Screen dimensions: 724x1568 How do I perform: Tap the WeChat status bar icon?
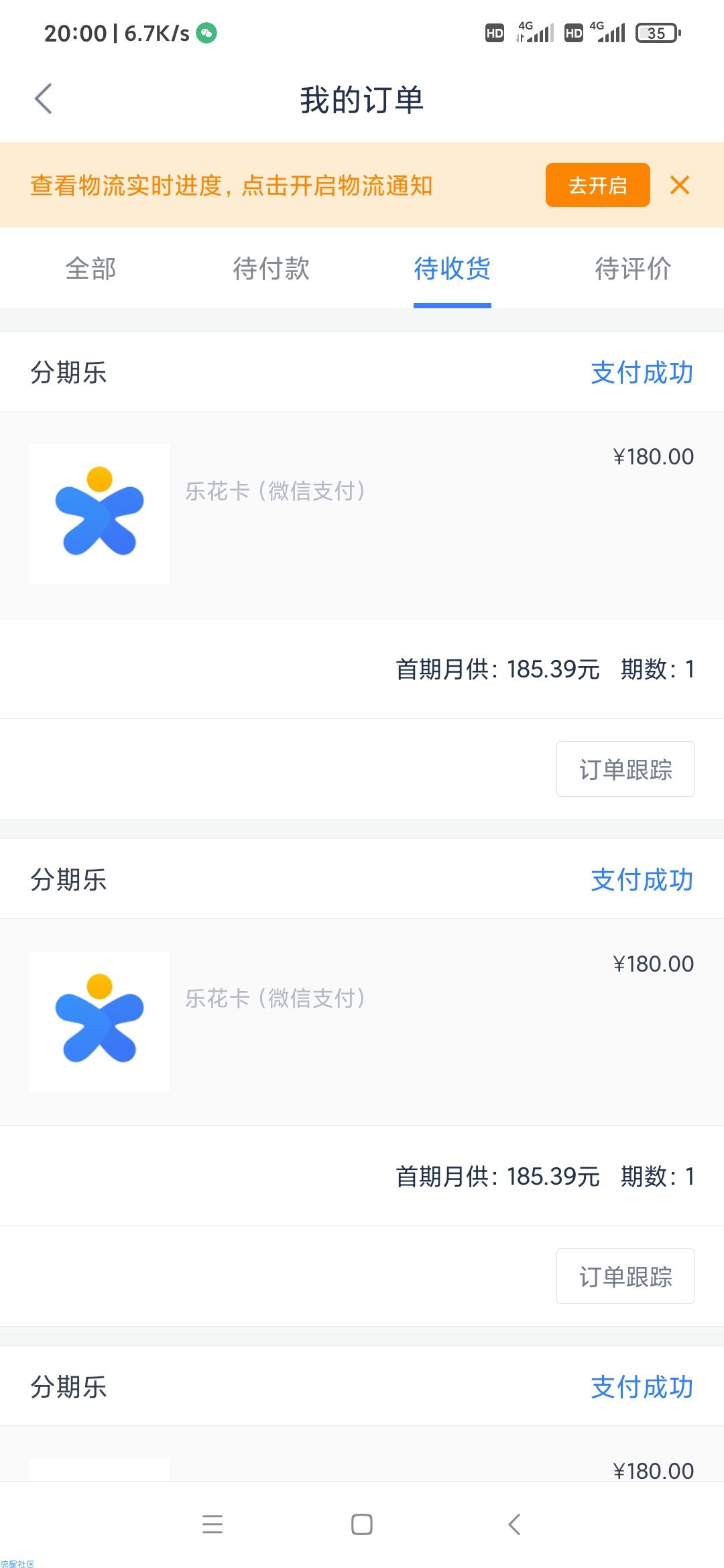point(206,33)
